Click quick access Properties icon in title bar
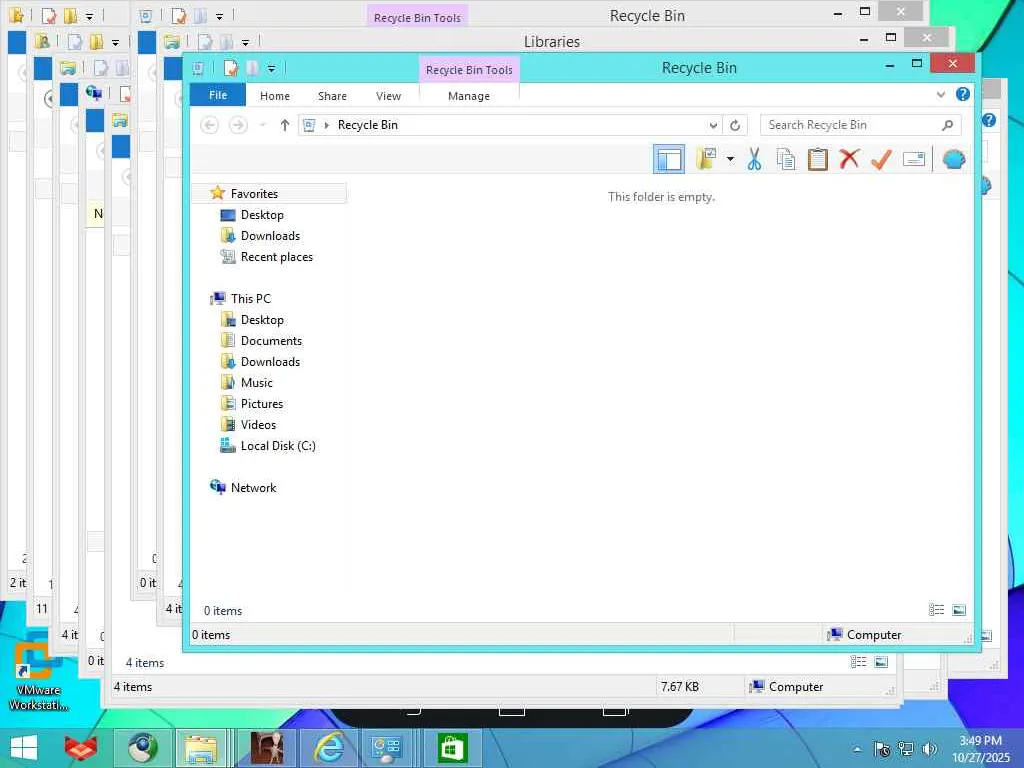This screenshot has height=768, width=1024. coord(230,68)
